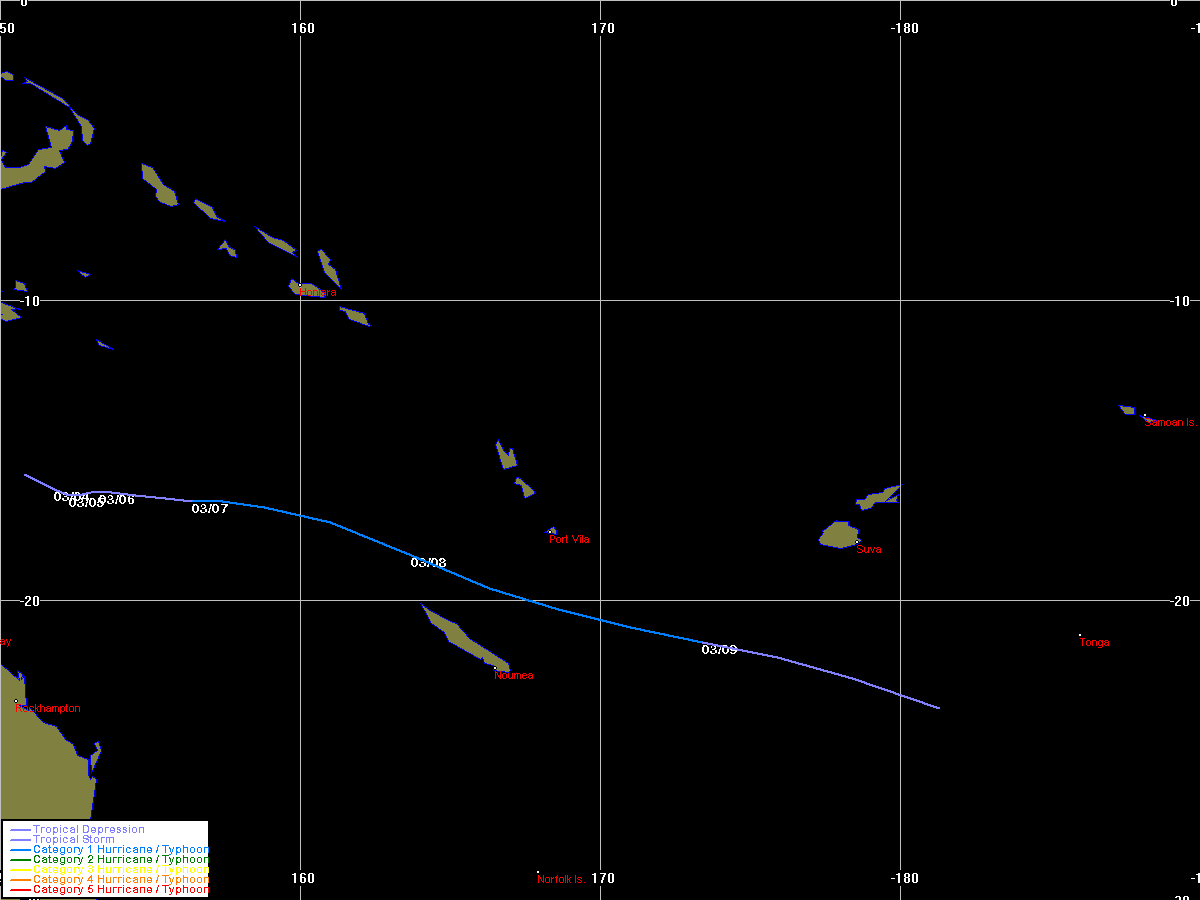The width and height of the screenshot is (1200, 900).
Task: Click Tropical Depression legend entry
Action: point(88,830)
